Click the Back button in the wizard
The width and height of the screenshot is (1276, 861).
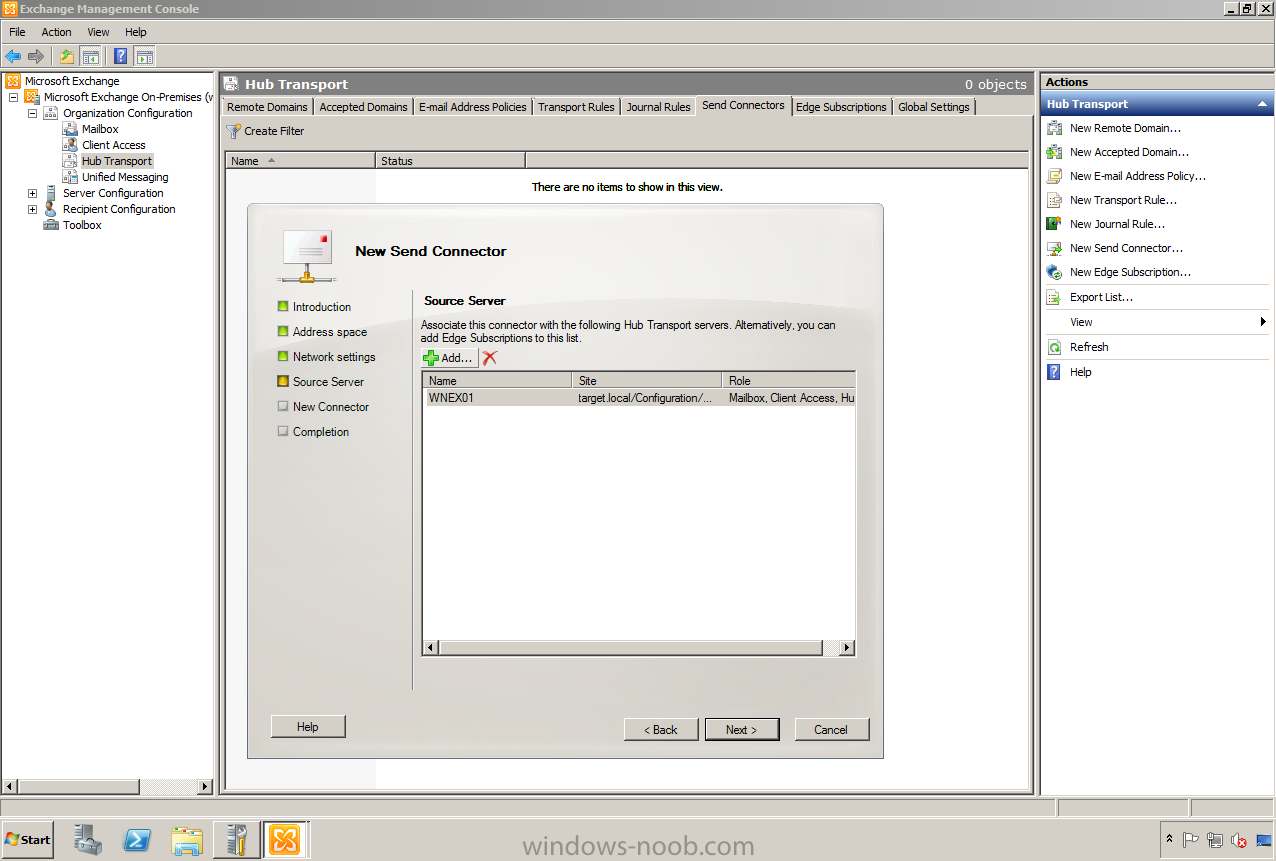pyautogui.click(x=661, y=730)
